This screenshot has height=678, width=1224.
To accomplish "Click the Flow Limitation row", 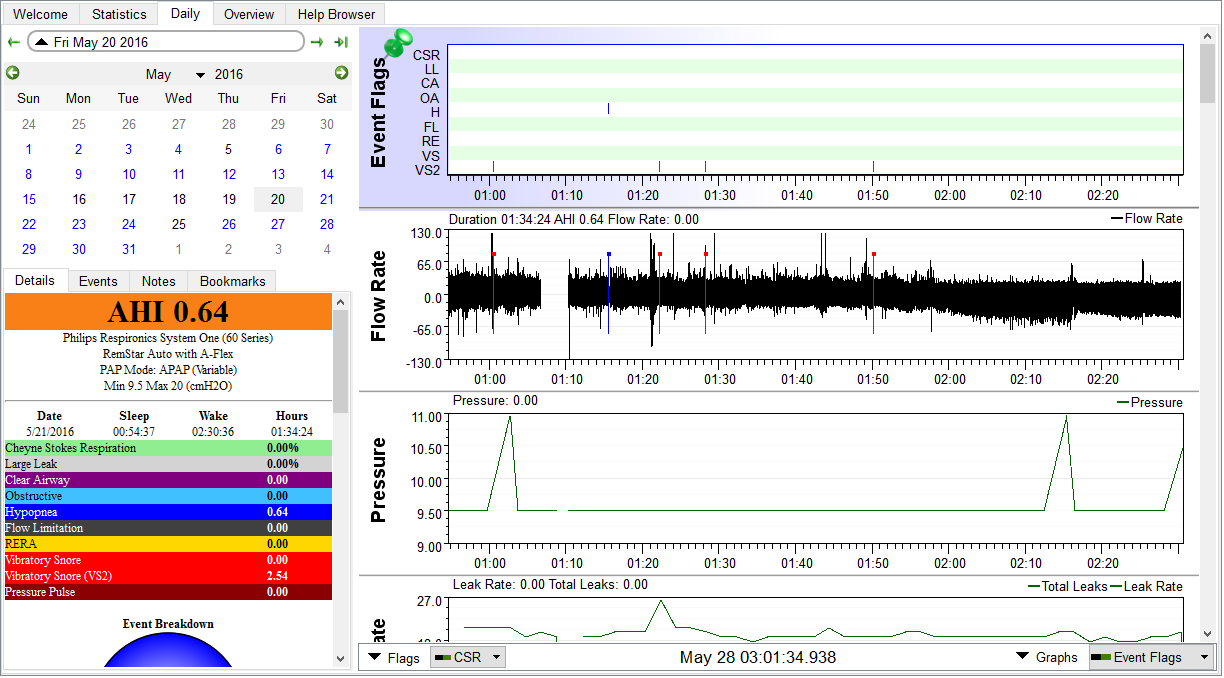I will tap(168, 528).
